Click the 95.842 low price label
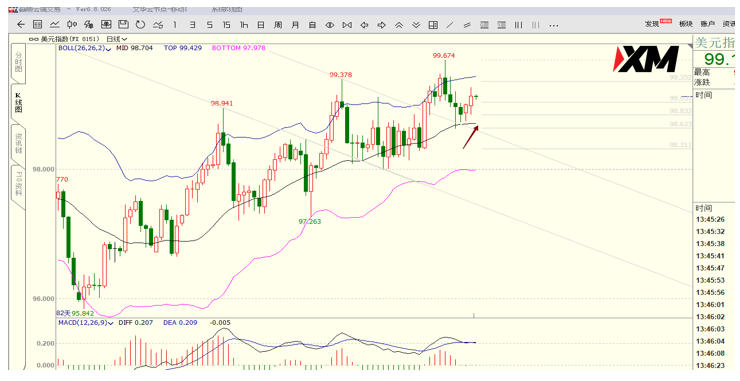This screenshot has width=740, height=381. (83, 313)
